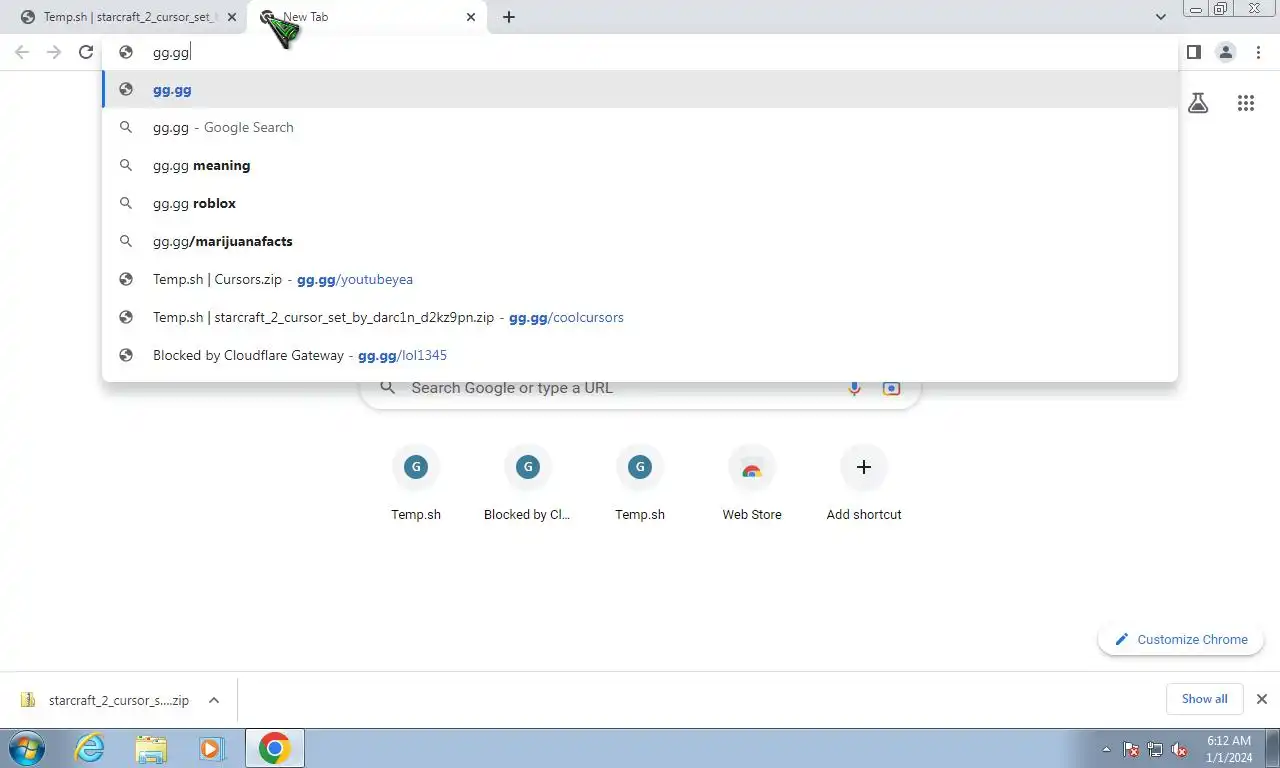The image size is (1280, 768).
Task: Click the Customize Chrome button
Action: pos(1181,640)
